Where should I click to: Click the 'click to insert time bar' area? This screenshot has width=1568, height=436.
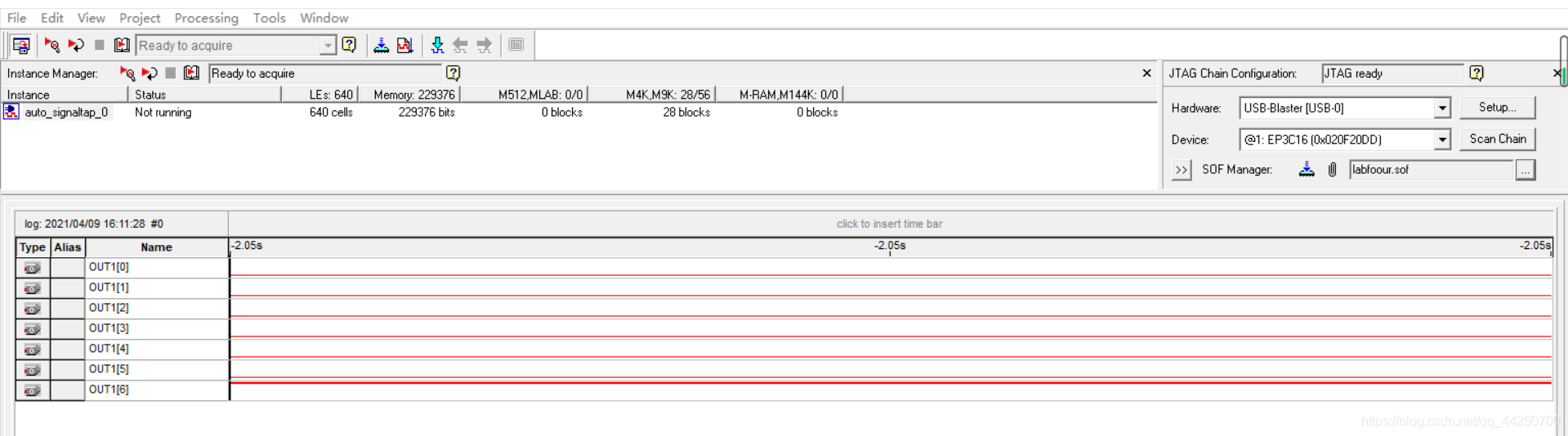click(889, 224)
